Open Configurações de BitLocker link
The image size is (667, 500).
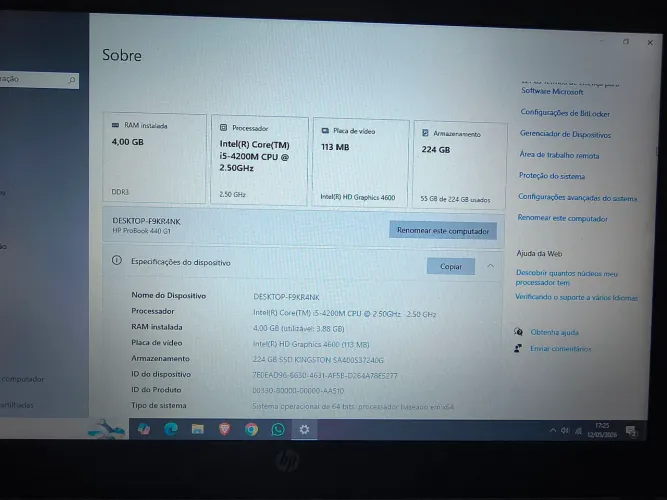565,113
